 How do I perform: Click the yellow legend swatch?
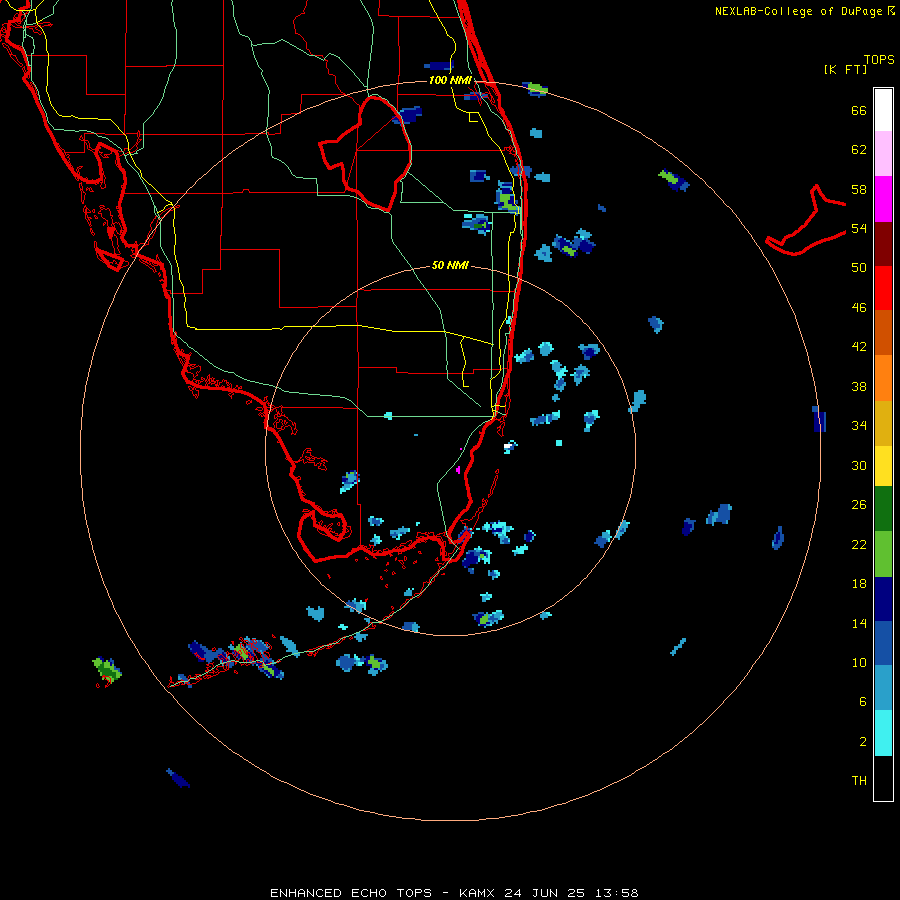(883, 466)
